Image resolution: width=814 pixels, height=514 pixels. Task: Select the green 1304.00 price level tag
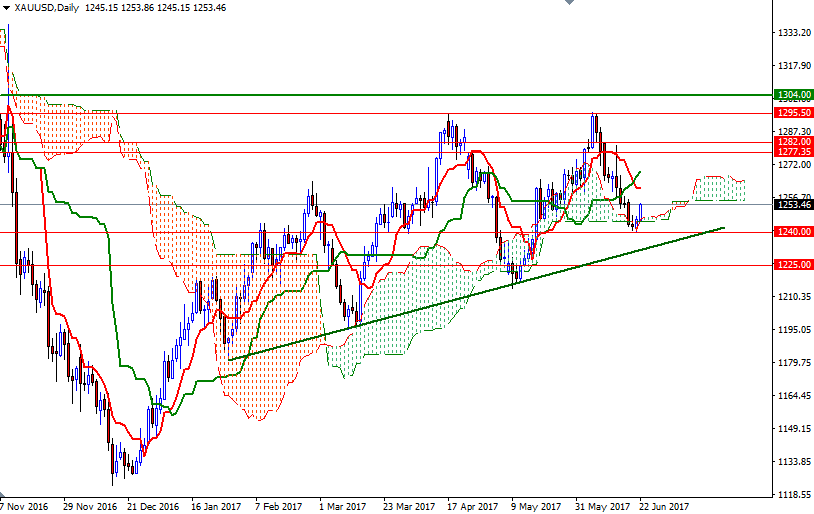[x=792, y=95]
